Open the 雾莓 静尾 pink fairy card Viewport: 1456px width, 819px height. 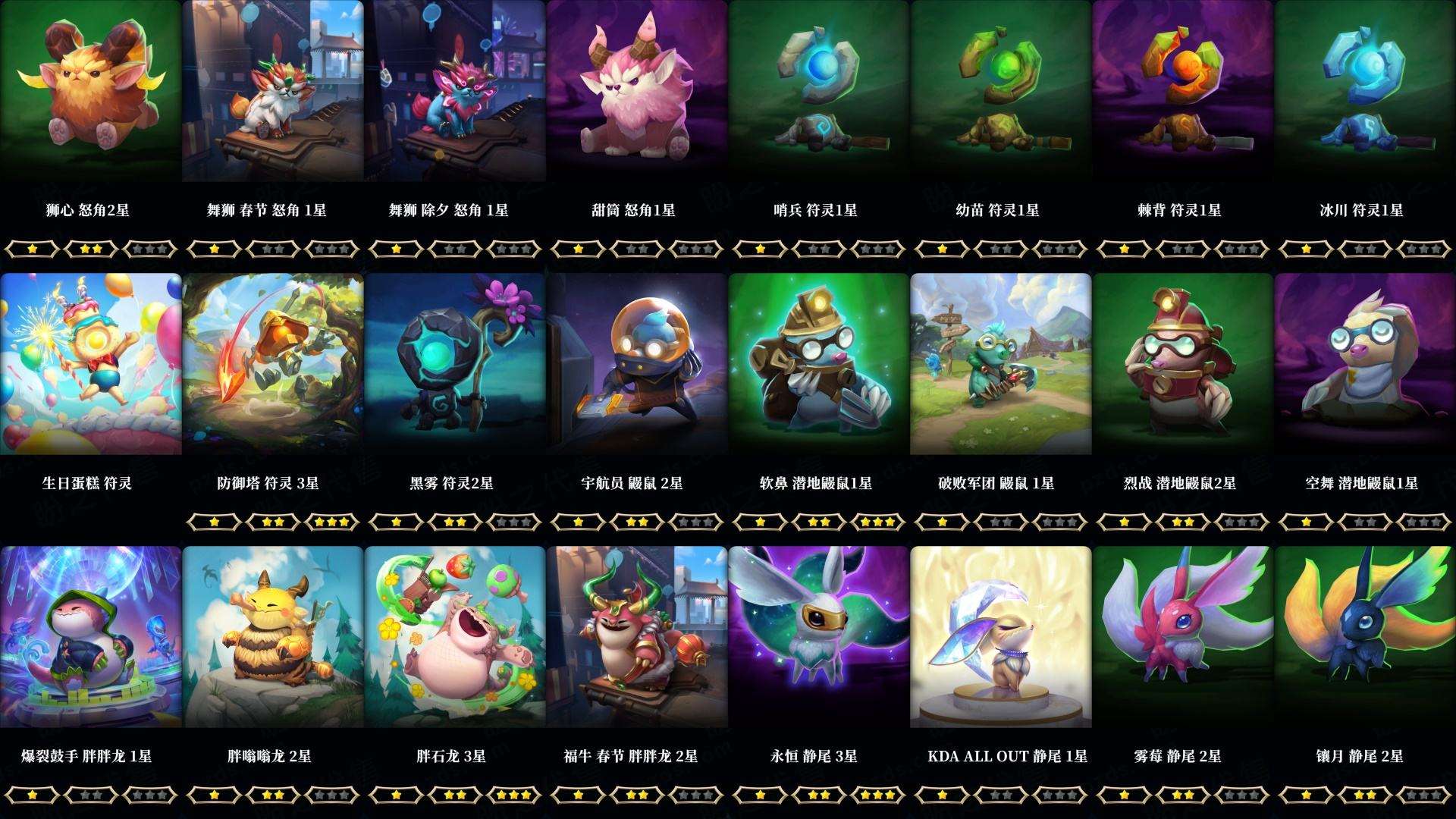pos(1182,636)
